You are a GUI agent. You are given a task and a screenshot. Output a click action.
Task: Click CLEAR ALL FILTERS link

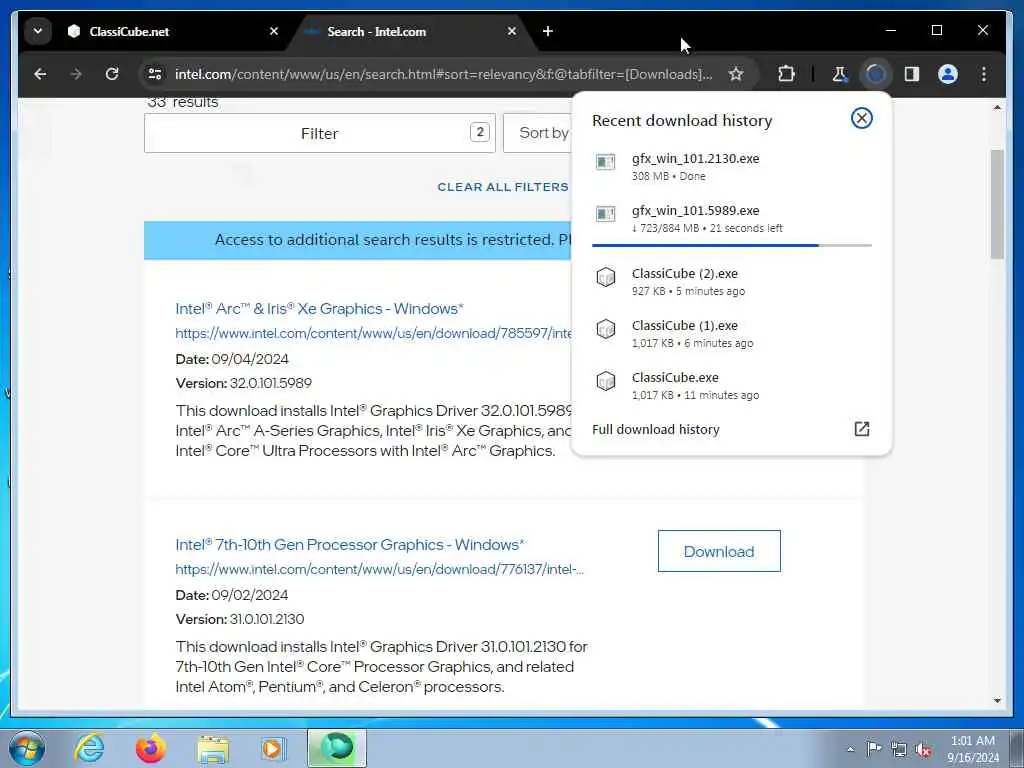[x=503, y=187]
